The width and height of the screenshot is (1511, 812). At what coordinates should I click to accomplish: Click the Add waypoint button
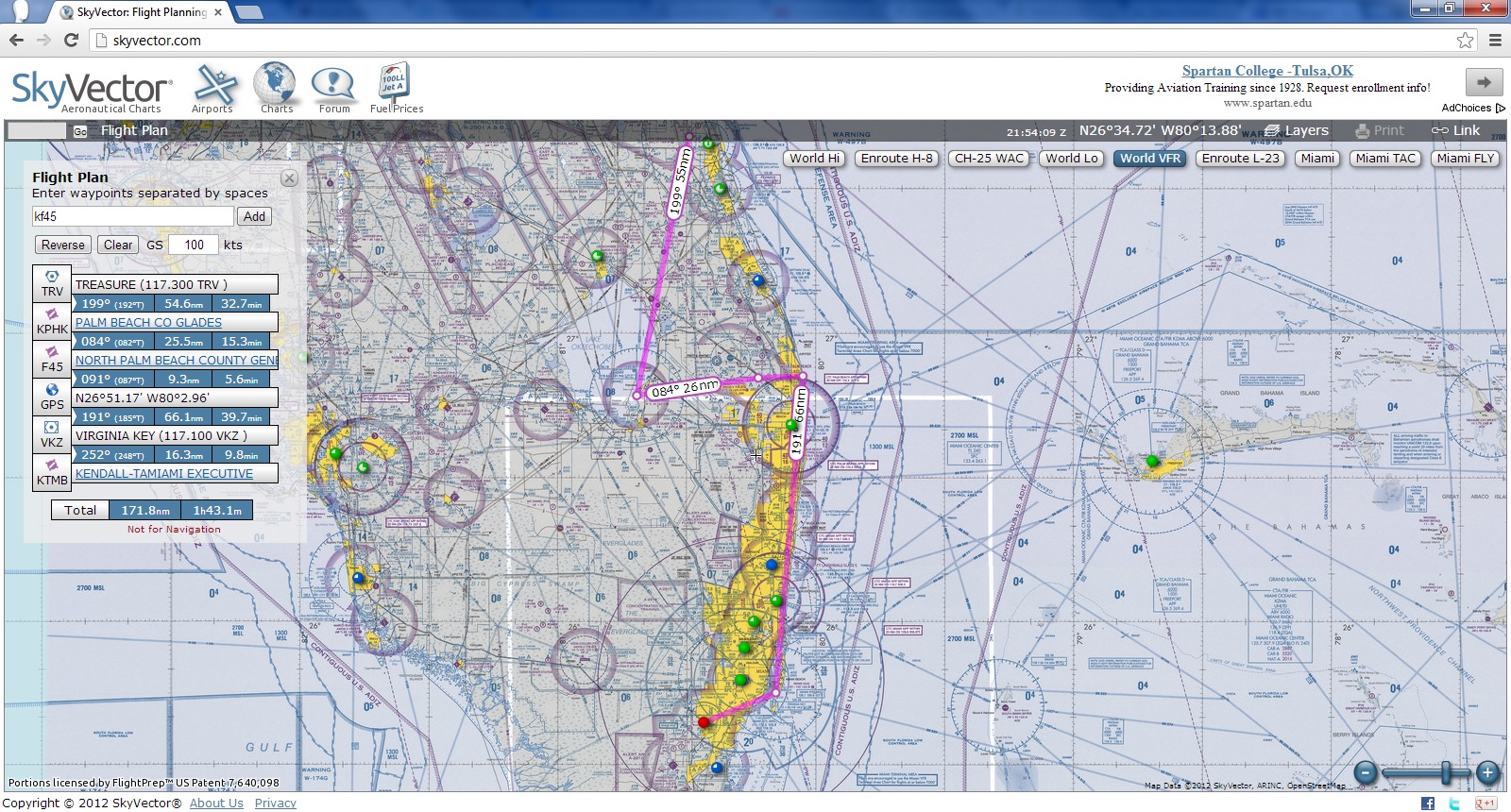tap(255, 216)
